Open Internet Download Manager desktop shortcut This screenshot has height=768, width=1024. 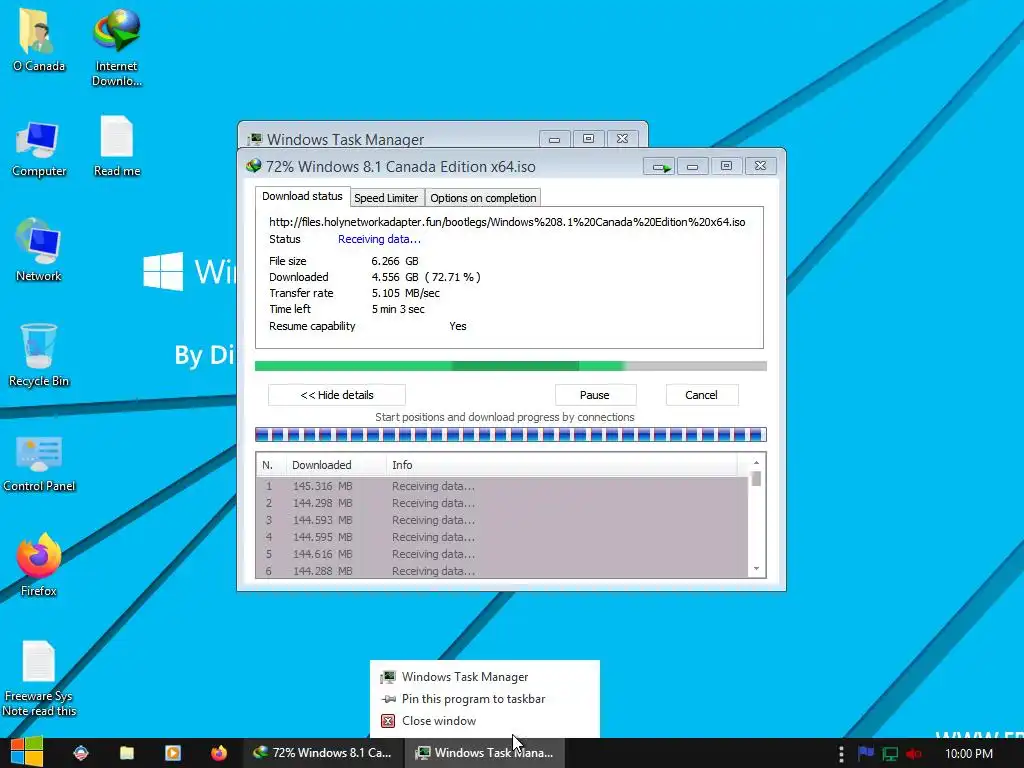click(x=116, y=47)
